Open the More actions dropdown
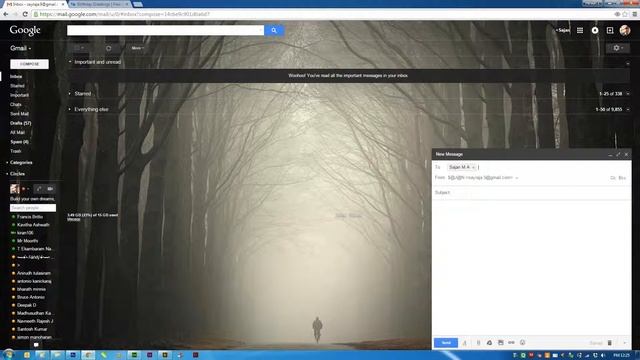The height and width of the screenshot is (360, 640). (138, 48)
